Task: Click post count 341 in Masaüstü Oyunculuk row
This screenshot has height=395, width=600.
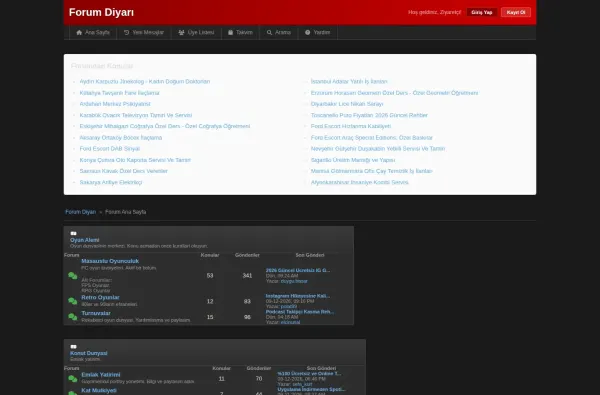Action: 247,276
